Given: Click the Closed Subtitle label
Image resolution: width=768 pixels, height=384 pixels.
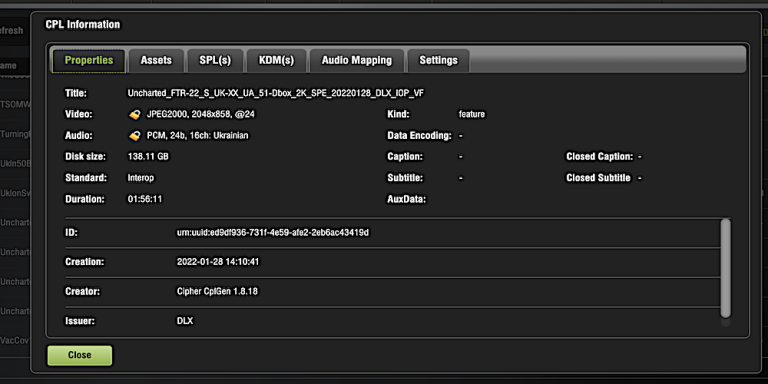Looking at the screenshot, I should tap(599, 178).
